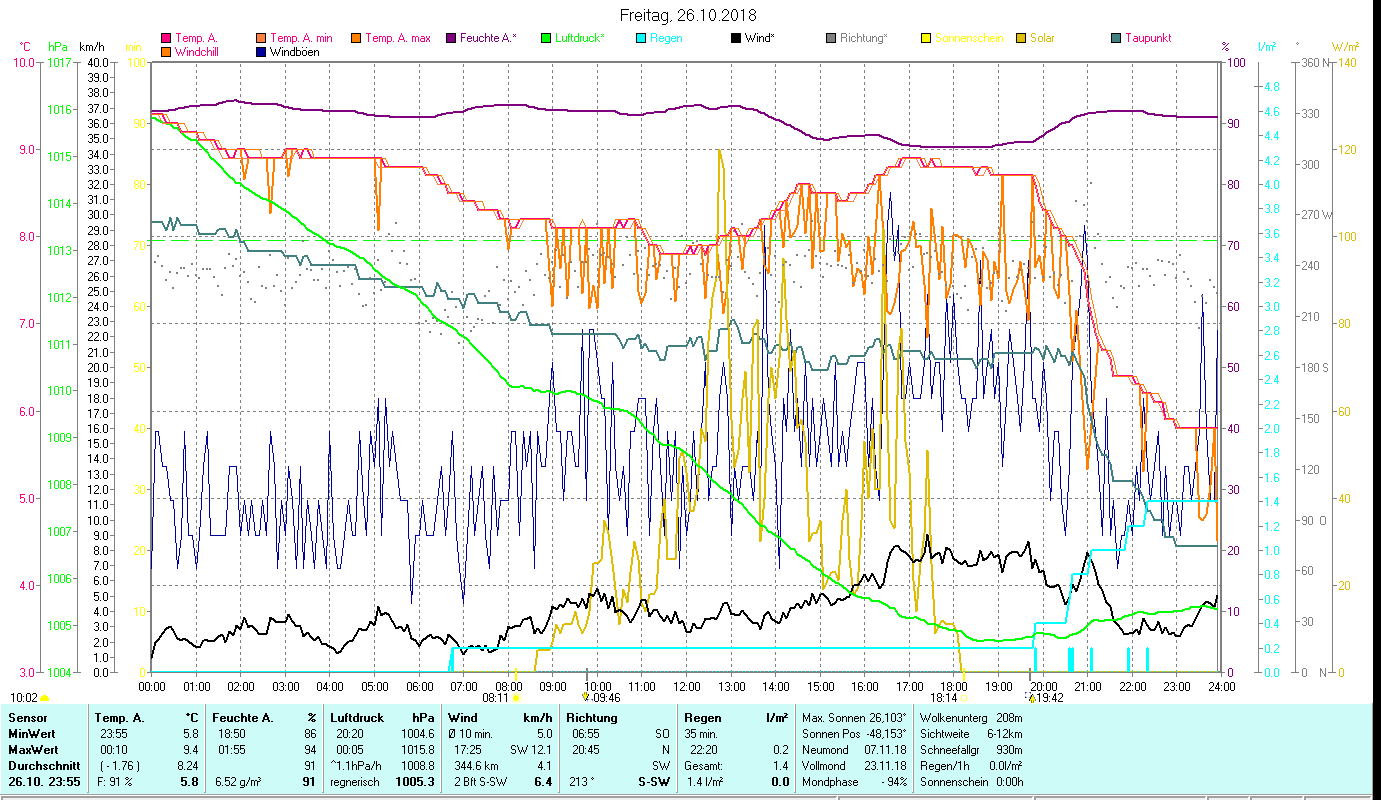The height and width of the screenshot is (800, 1381).
Task: Click the '26.10. 23:55' timestamp in the table
Action: (44, 782)
